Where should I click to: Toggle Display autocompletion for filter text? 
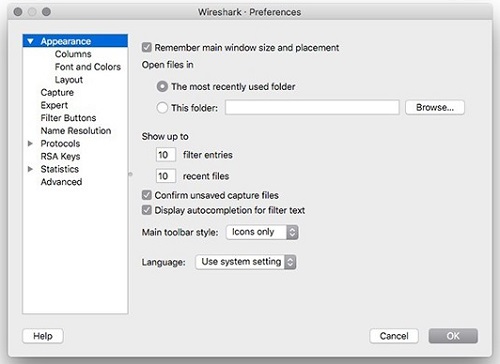[x=147, y=210]
